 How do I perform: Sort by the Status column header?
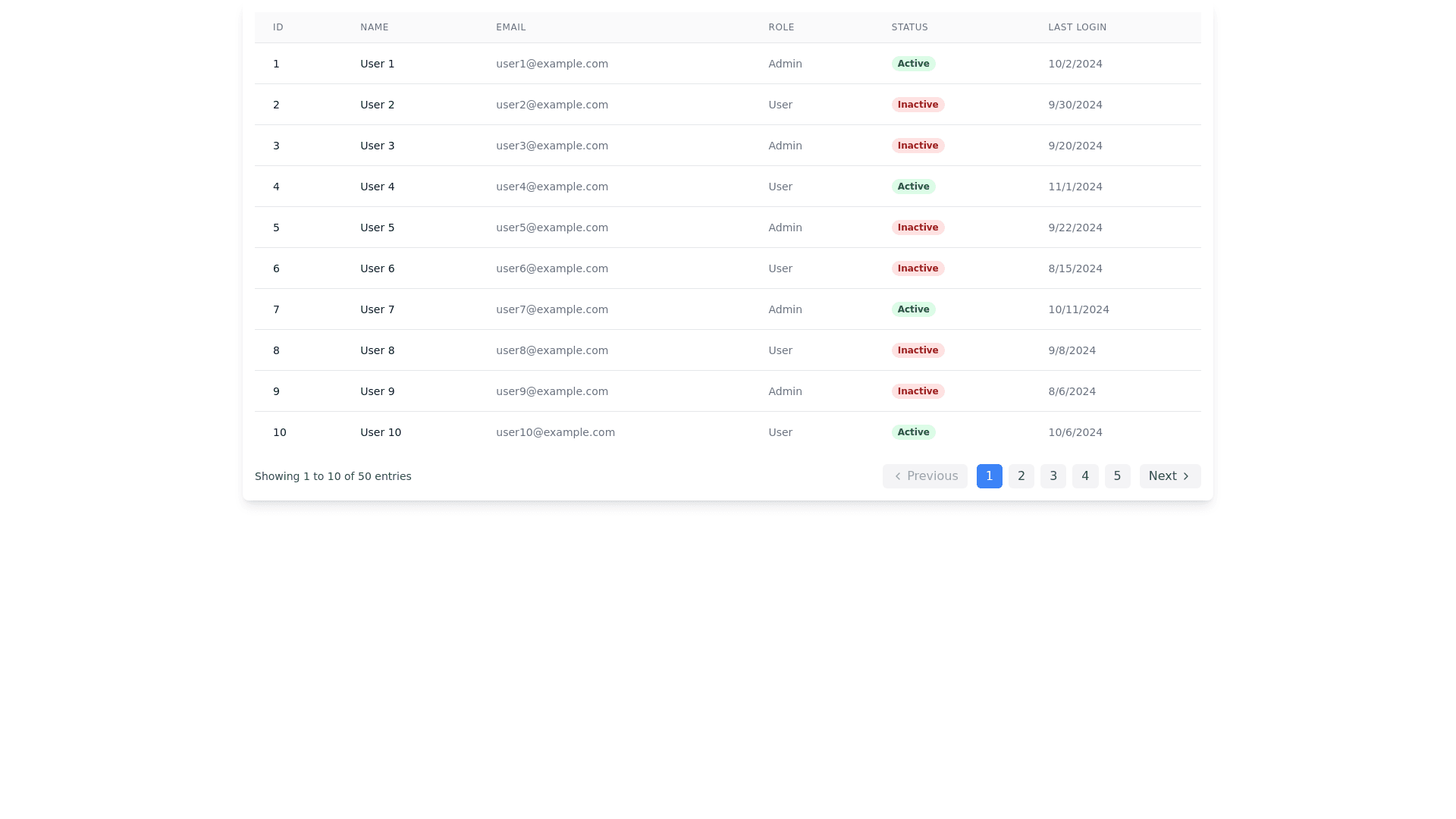click(909, 27)
